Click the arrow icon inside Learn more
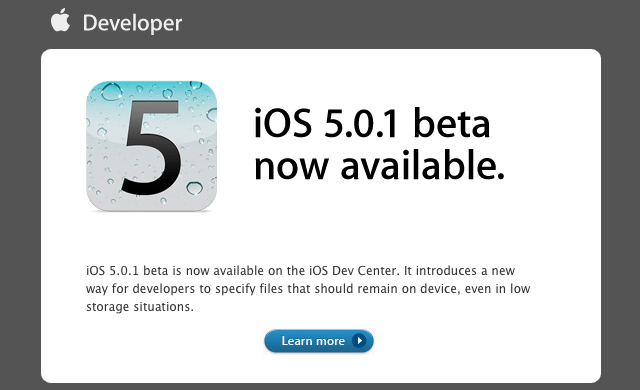This screenshot has height=390, width=640. pos(359,341)
